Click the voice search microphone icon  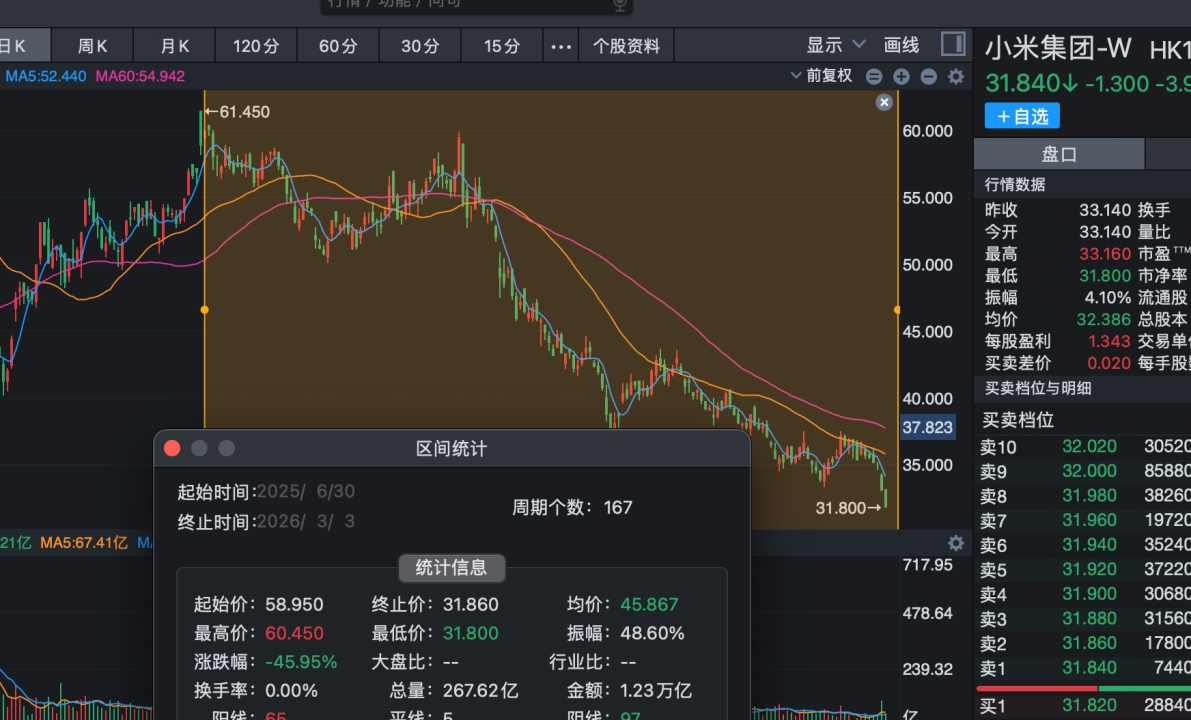620,4
